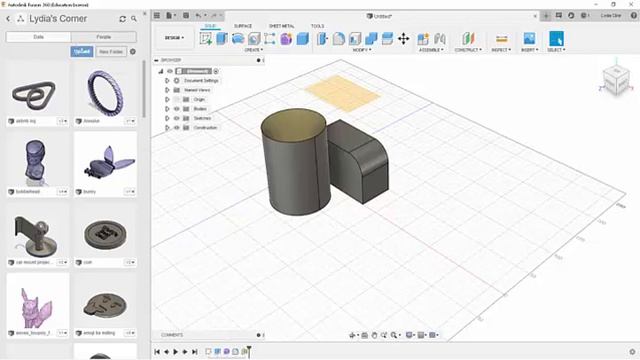Switch to the Solid tab
640x360 pixels.
[x=210, y=26]
